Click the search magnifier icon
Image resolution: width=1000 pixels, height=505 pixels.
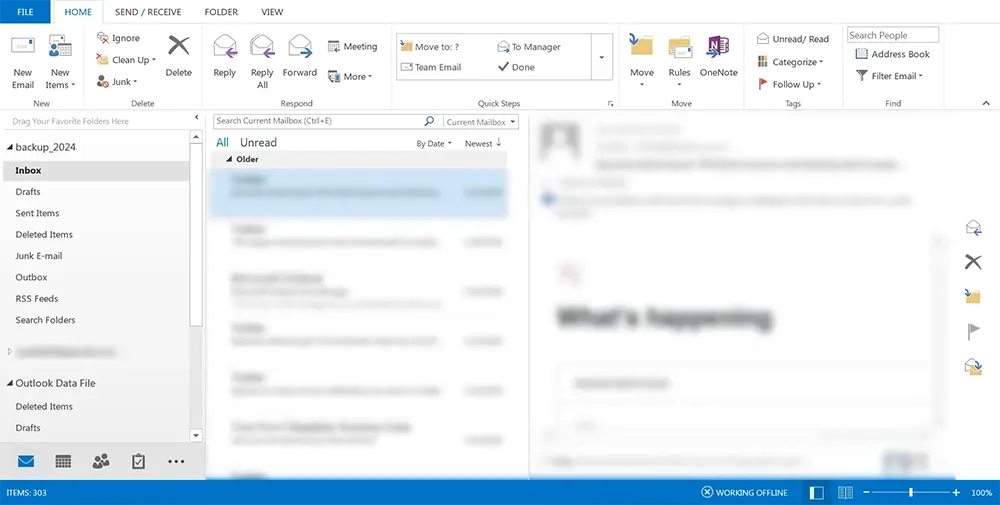[429, 121]
